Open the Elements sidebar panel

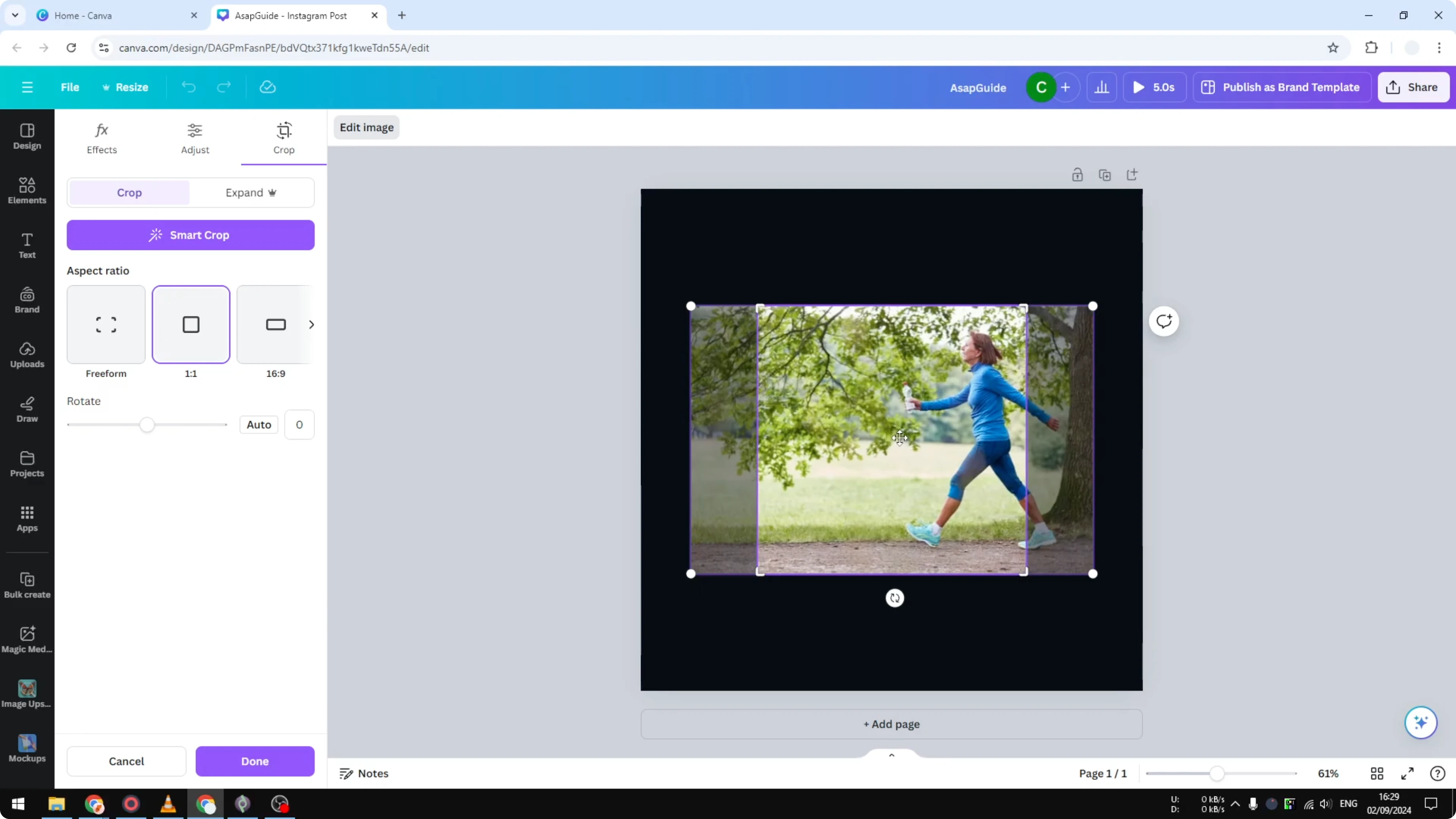pyautogui.click(x=27, y=191)
